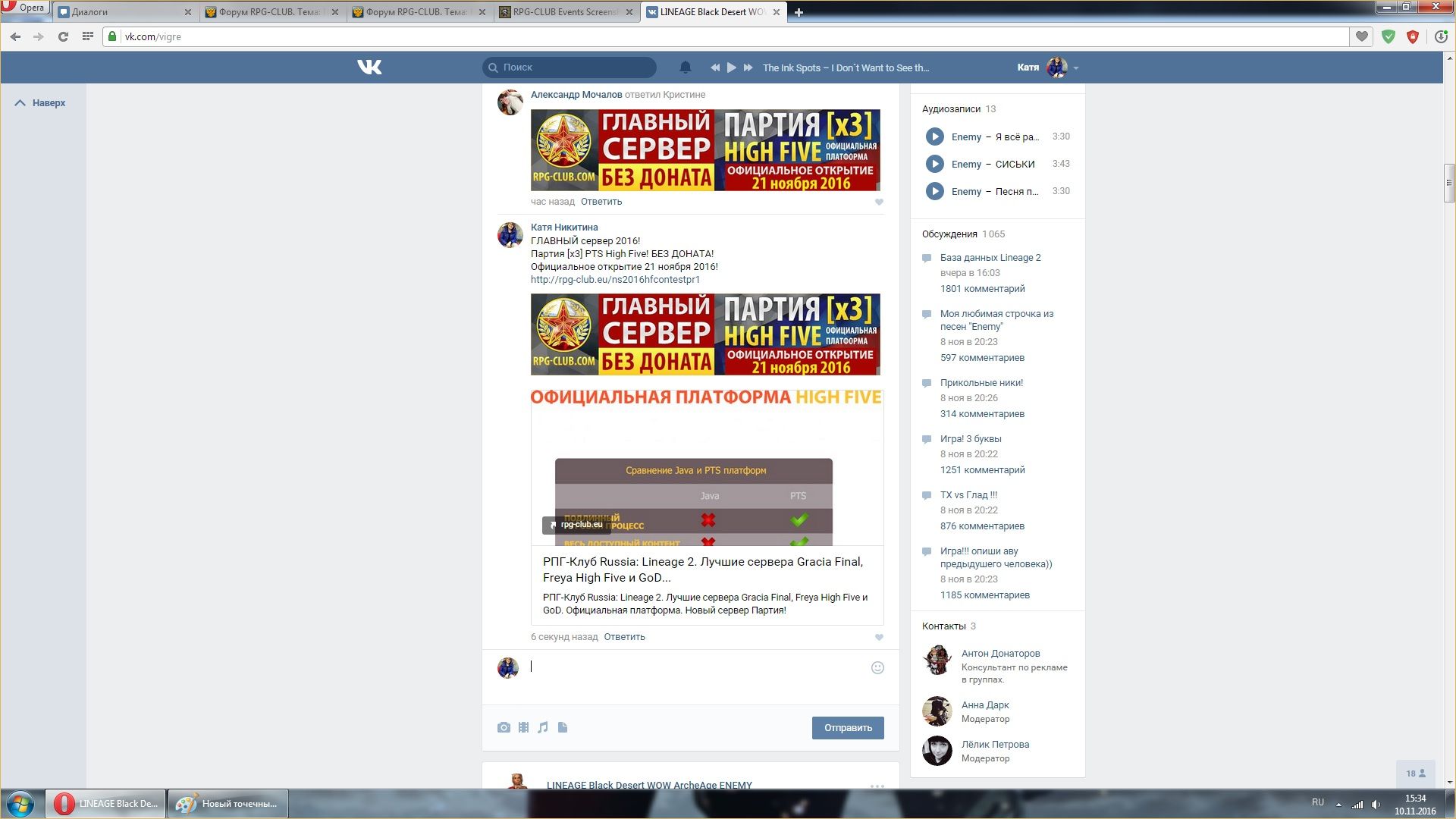1456x819 pixels.
Task: Skip to next track in header player
Action: point(748,67)
